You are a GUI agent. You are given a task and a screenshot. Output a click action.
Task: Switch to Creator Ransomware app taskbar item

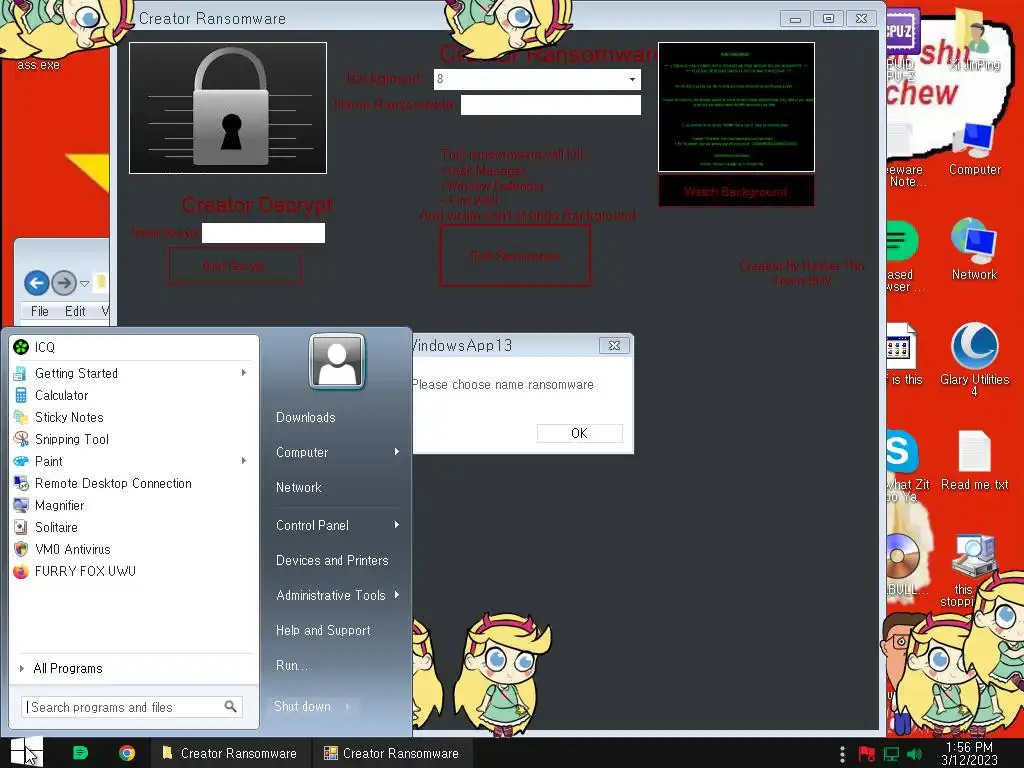[x=393, y=753]
